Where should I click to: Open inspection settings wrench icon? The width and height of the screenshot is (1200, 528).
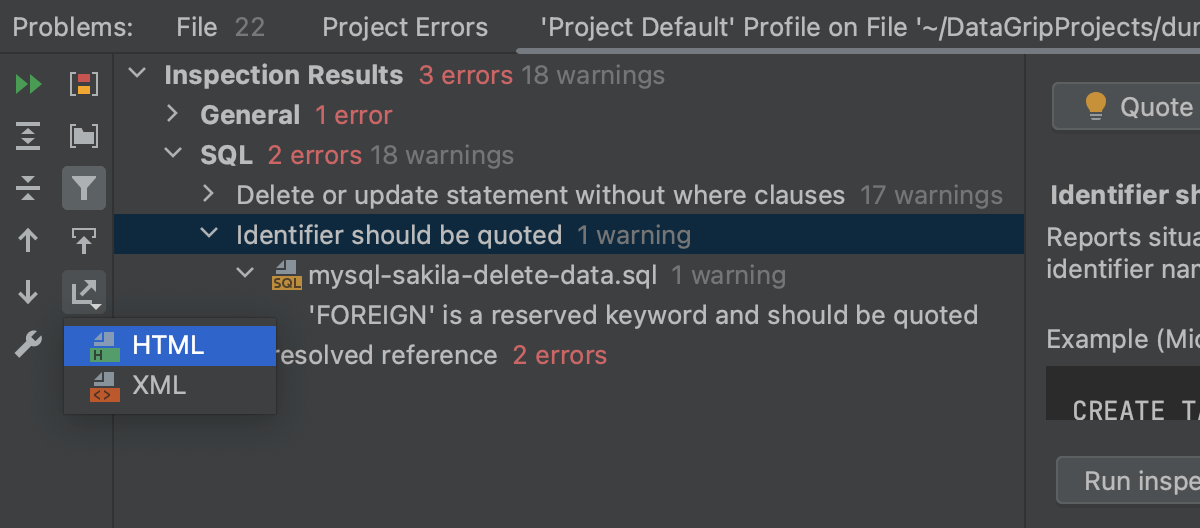click(29, 345)
